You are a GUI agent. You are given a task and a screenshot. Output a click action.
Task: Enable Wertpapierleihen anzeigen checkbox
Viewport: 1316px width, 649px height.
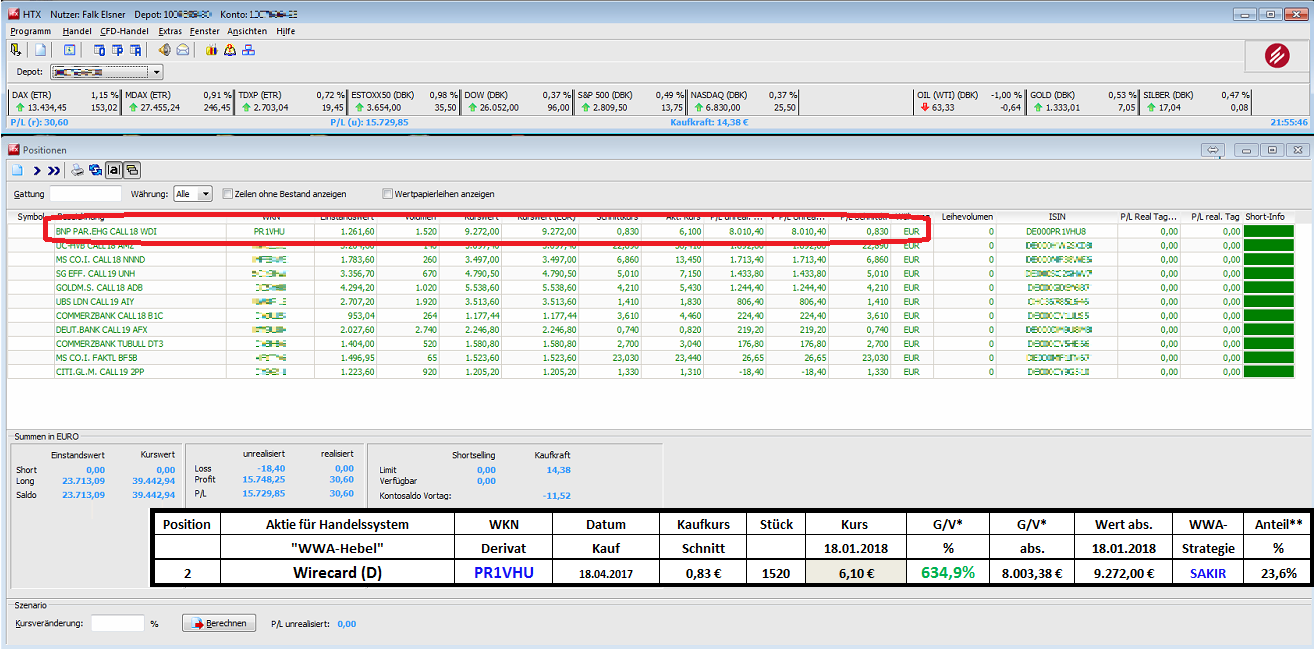coord(387,194)
